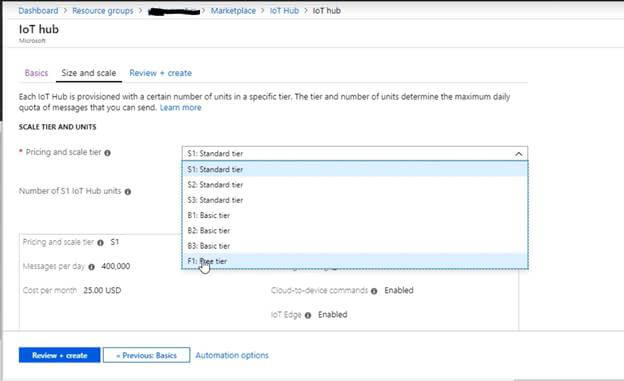Click the IoT hub page title
Viewport: 624px width, 381px height.
pos(39,29)
